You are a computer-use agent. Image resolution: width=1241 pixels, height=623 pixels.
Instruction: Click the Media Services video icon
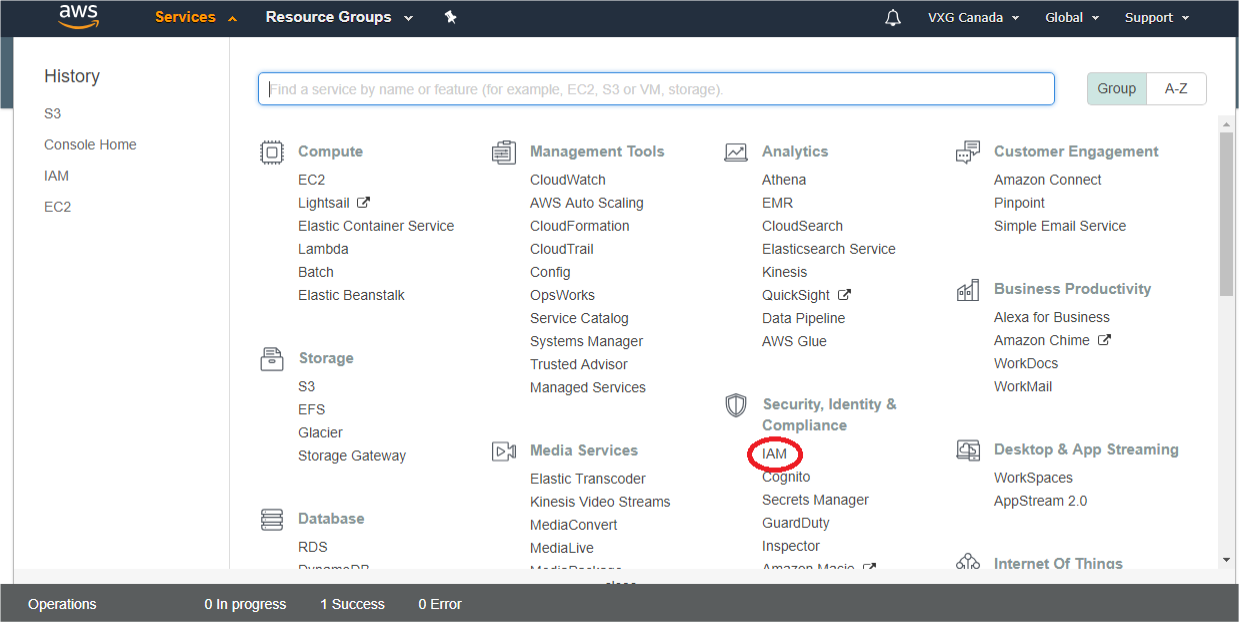[x=503, y=451]
